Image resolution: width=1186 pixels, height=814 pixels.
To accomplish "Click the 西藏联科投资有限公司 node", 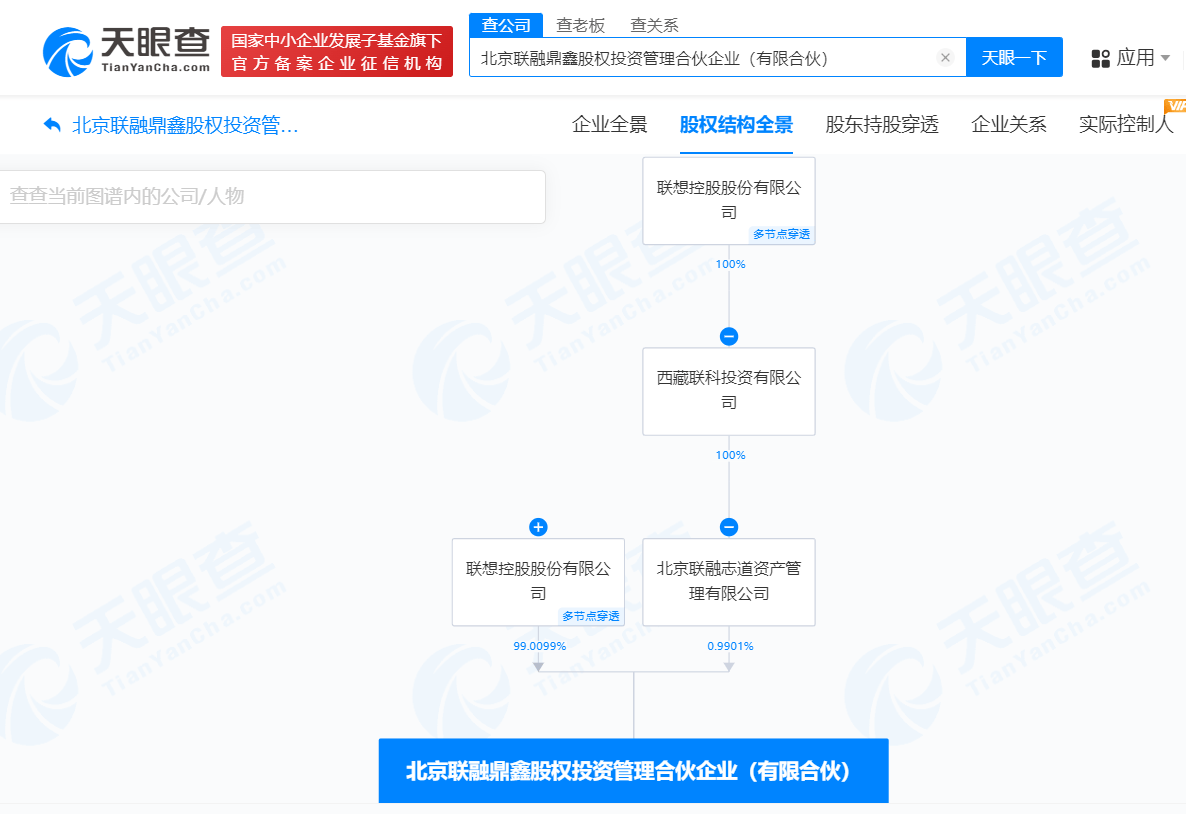I will [728, 391].
